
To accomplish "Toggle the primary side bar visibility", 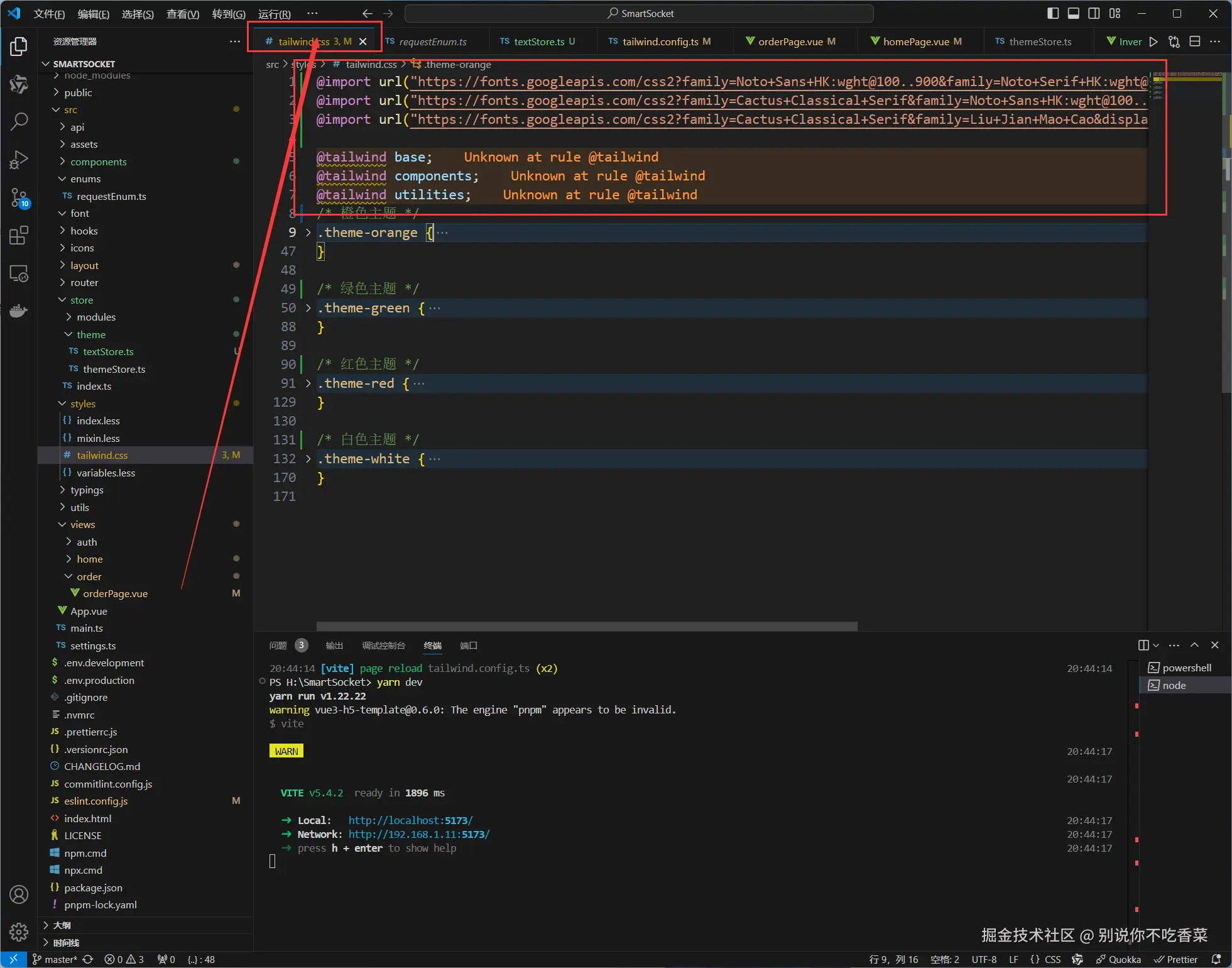I will point(1054,13).
